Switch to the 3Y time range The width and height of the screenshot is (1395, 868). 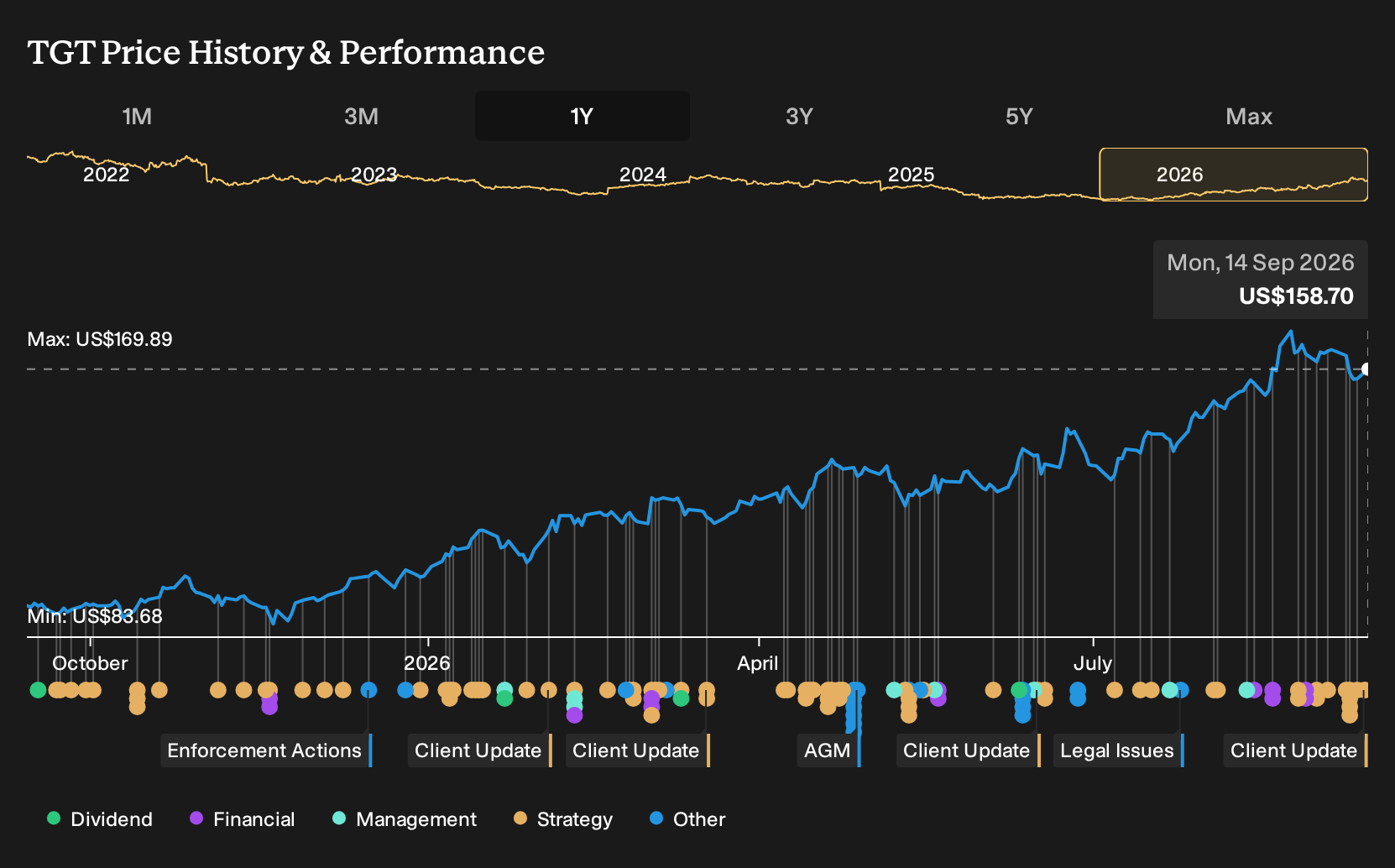tap(799, 117)
